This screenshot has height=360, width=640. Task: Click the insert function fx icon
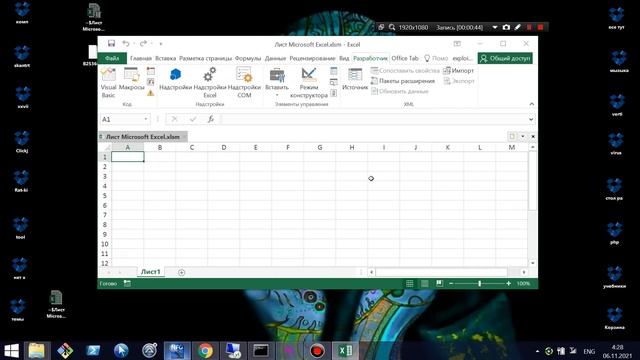click(x=211, y=119)
